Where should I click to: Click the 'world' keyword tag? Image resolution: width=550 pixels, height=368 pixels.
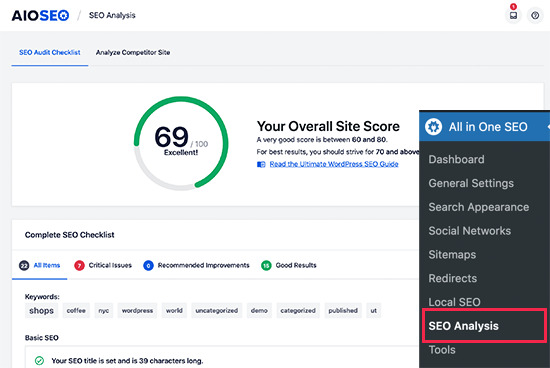pyautogui.click(x=174, y=311)
